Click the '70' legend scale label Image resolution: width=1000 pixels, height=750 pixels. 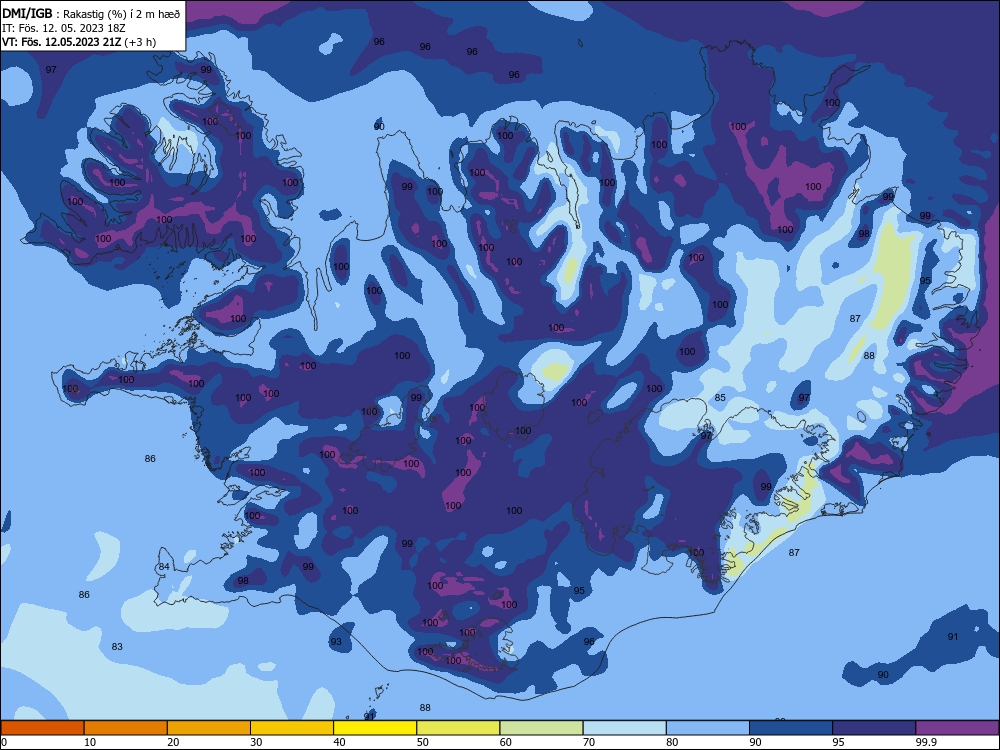[x=589, y=742]
